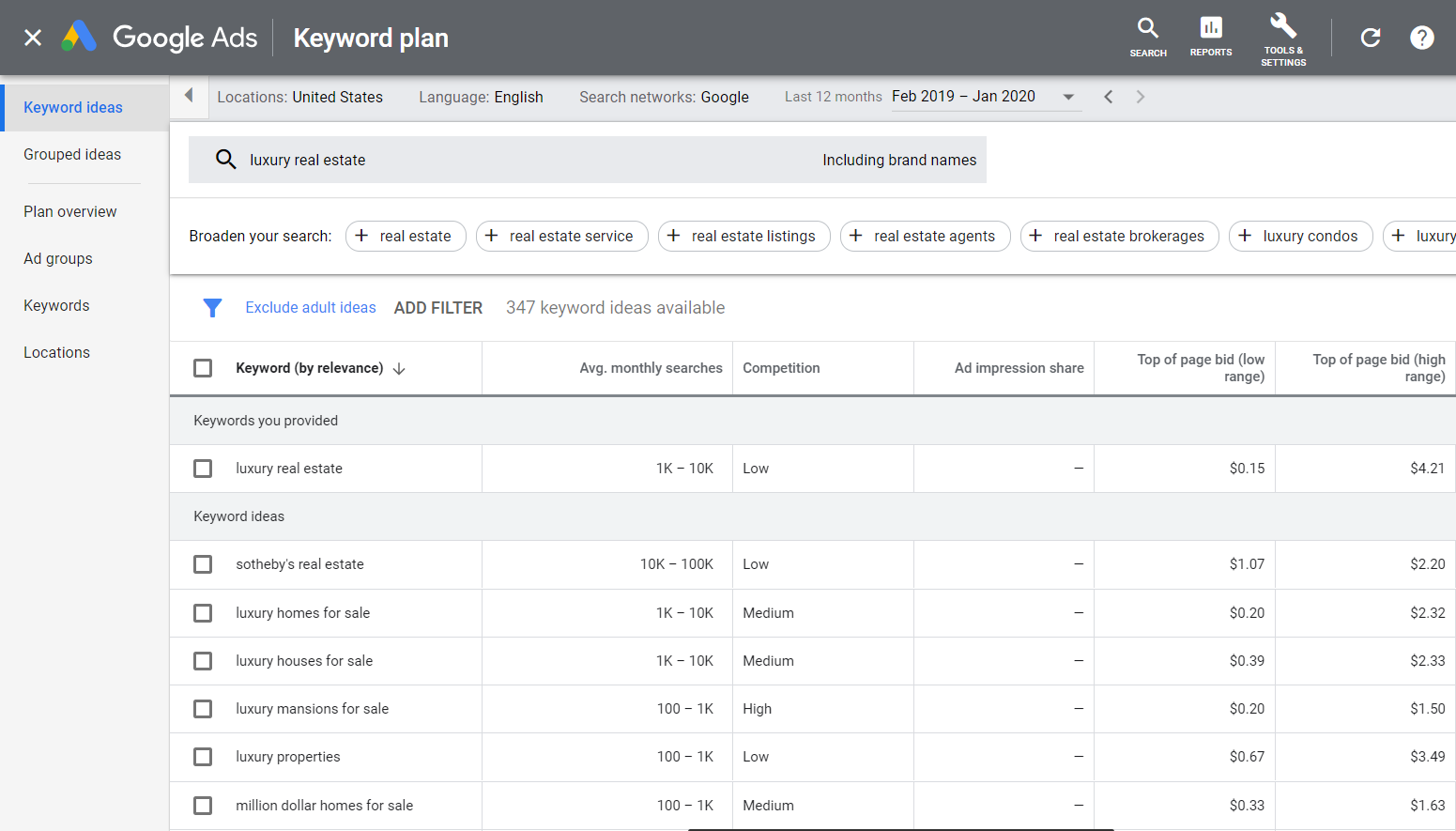Screen dimensions: 1456x831
Task: Open the Keyword ideas tab
Action: [73, 107]
